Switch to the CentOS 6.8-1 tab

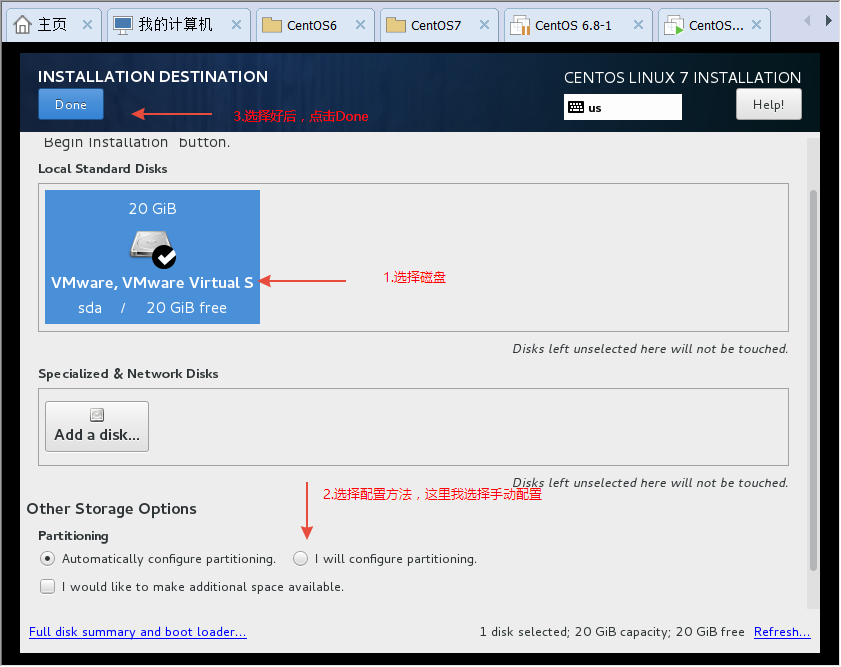tap(578, 25)
